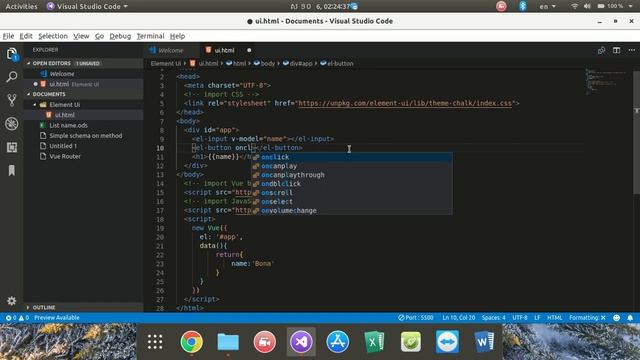Change indentation via Spaces: 4
Viewport: 640px width, 360px height.
pyautogui.click(x=493, y=318)
